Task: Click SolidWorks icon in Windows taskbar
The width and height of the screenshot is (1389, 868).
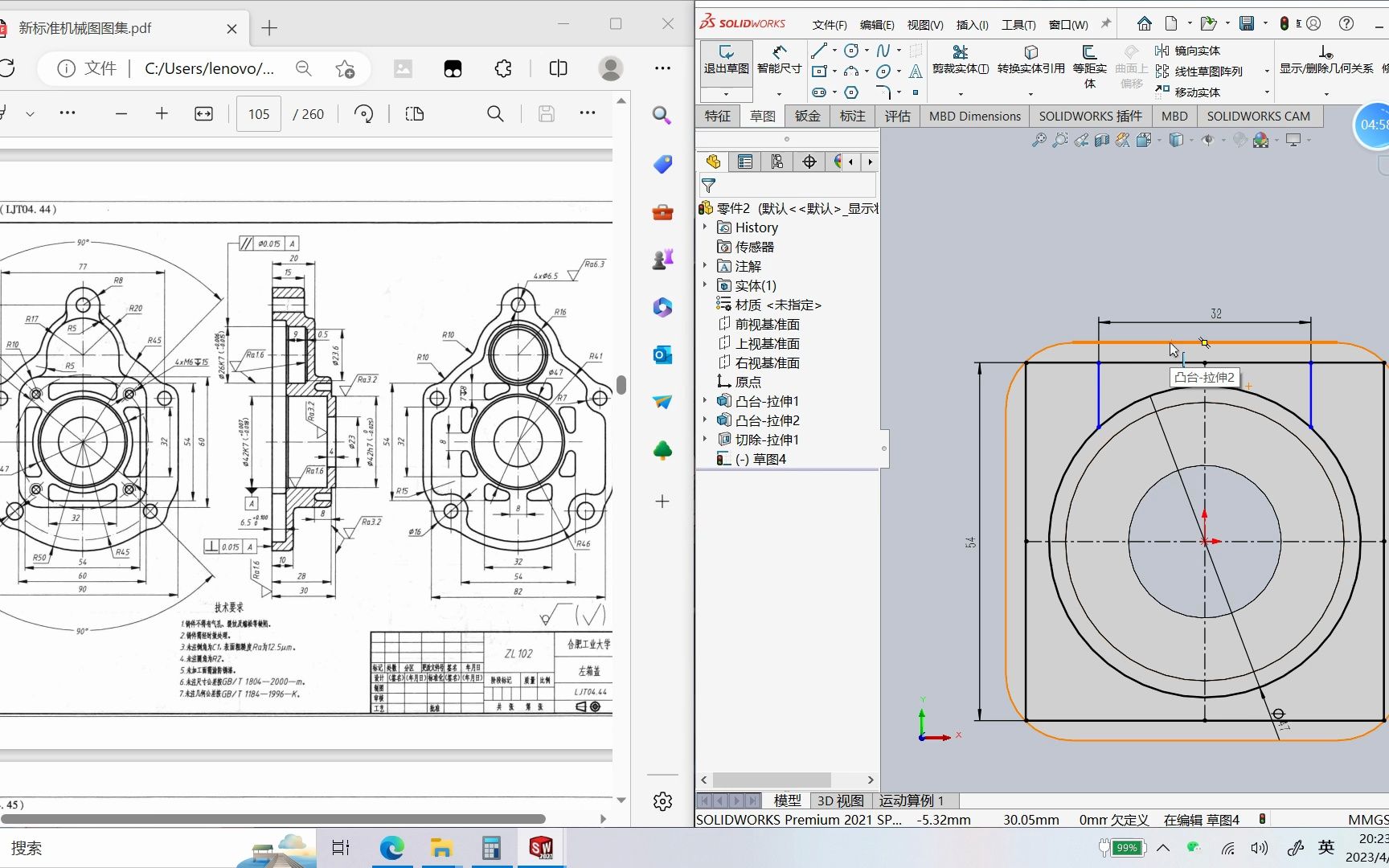Action: tap(541, 848)
